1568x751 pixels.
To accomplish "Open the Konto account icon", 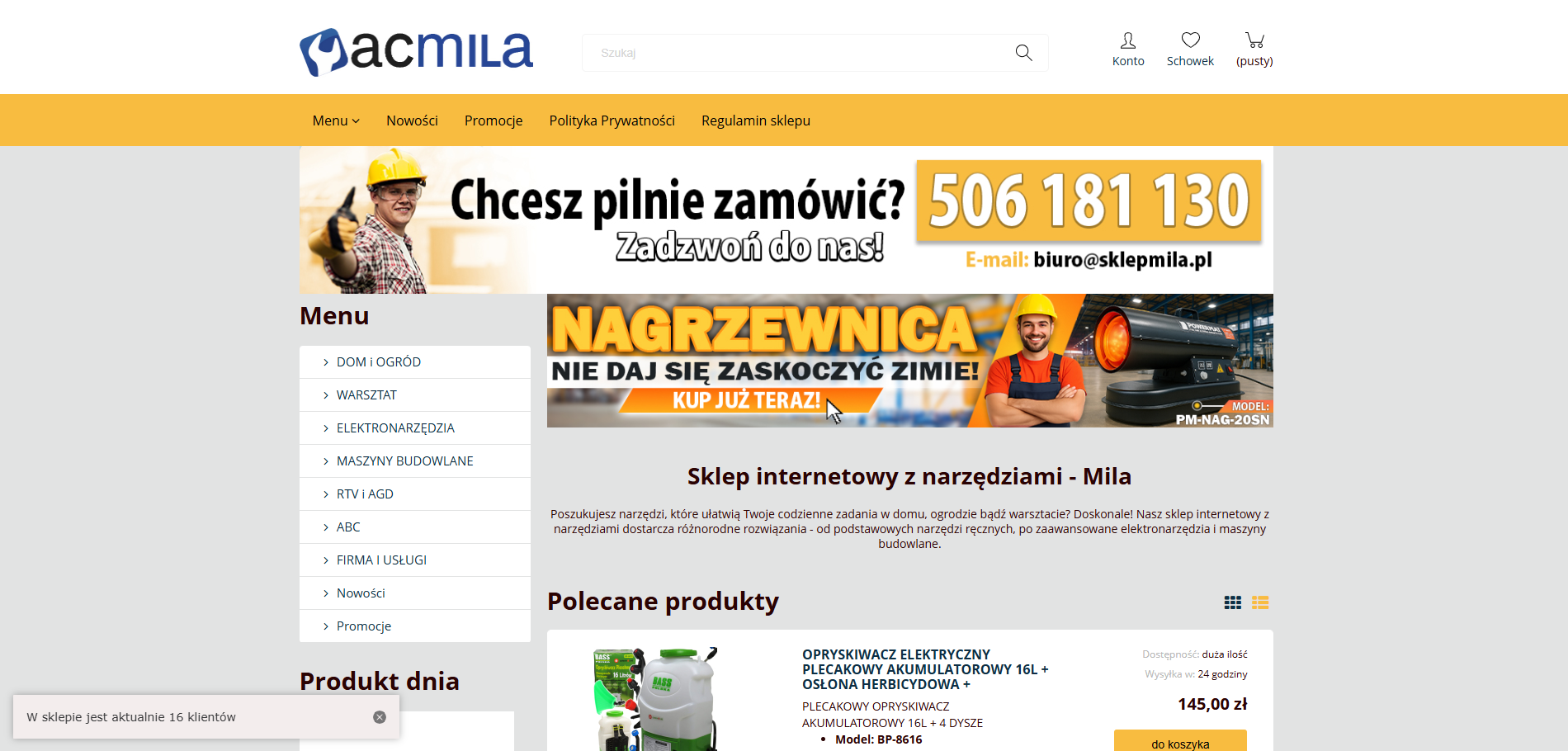I will 1128,40.
